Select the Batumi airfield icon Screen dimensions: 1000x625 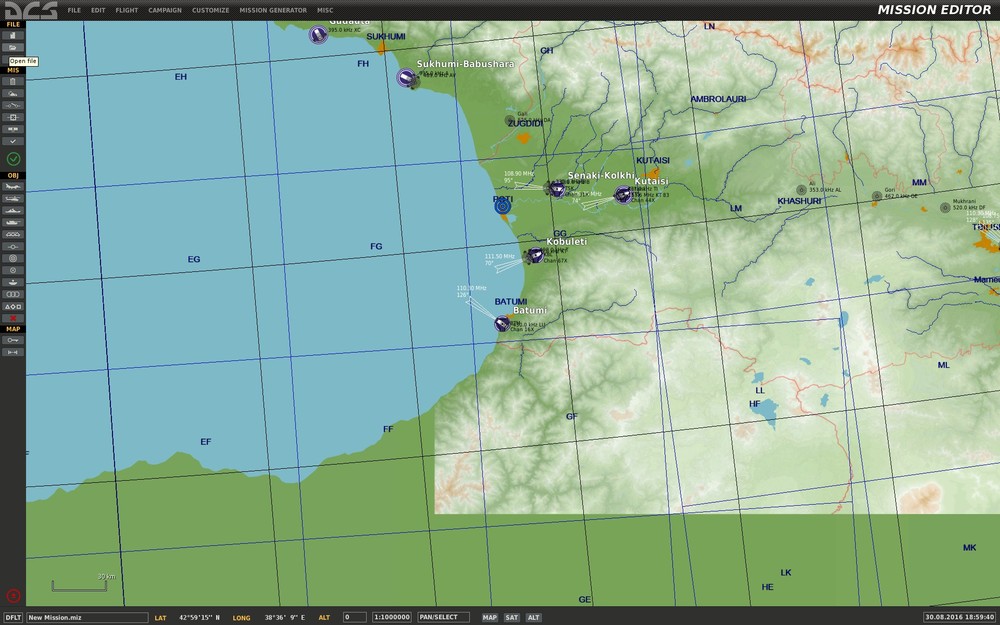point(502,324)
